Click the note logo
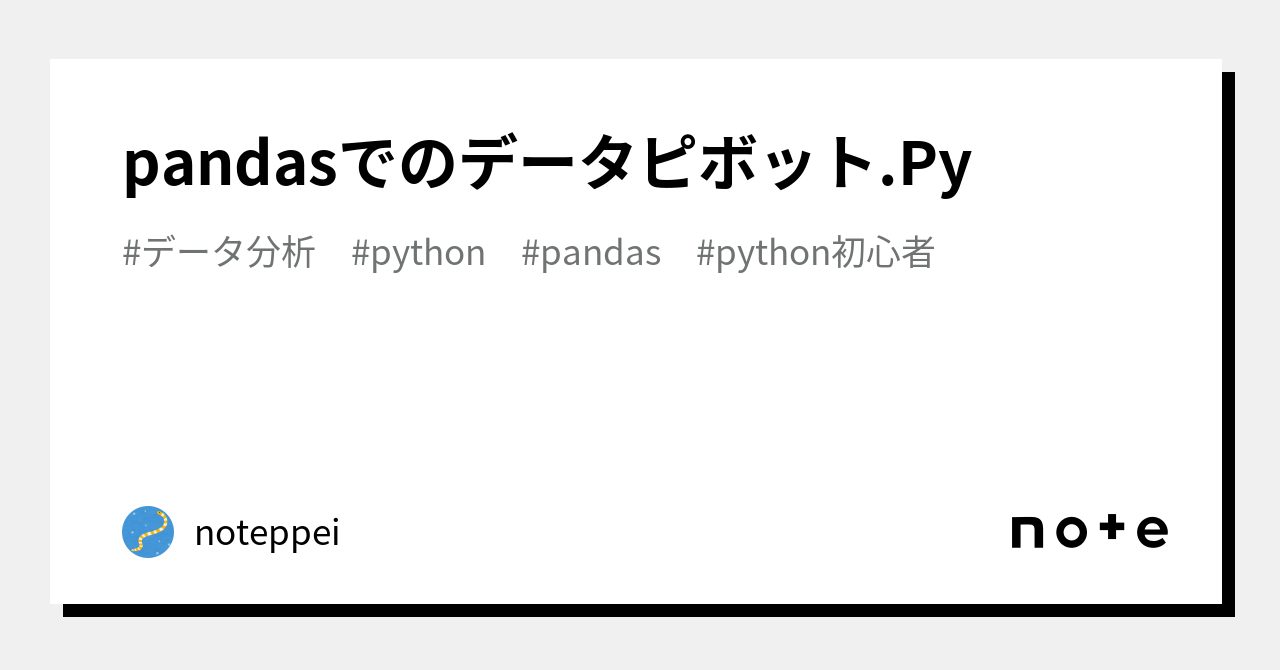The width and height of the screenshot is (1280, 670). point(1089,531)
